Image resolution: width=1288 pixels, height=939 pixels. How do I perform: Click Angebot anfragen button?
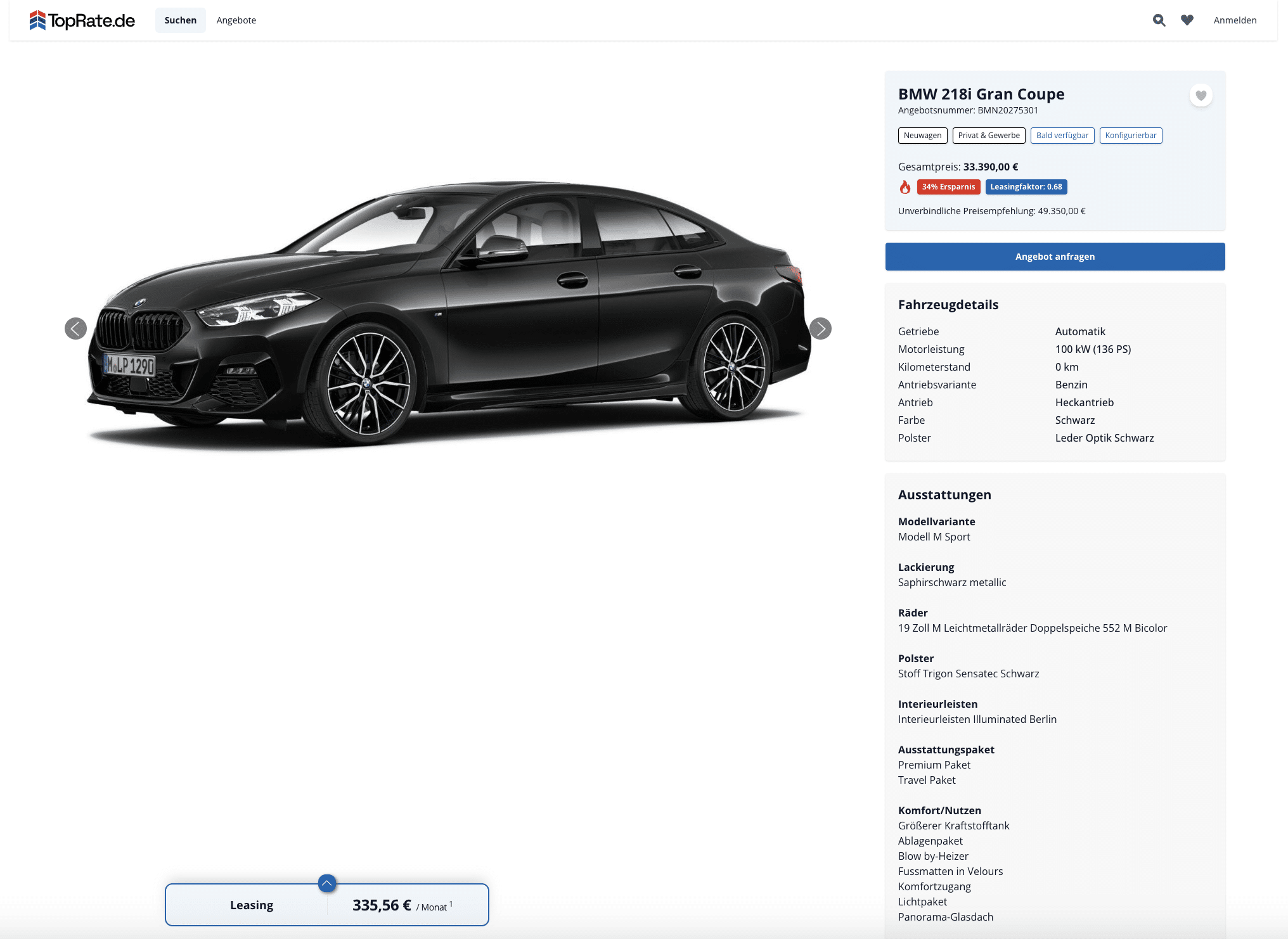click(x=1055, y=257)
